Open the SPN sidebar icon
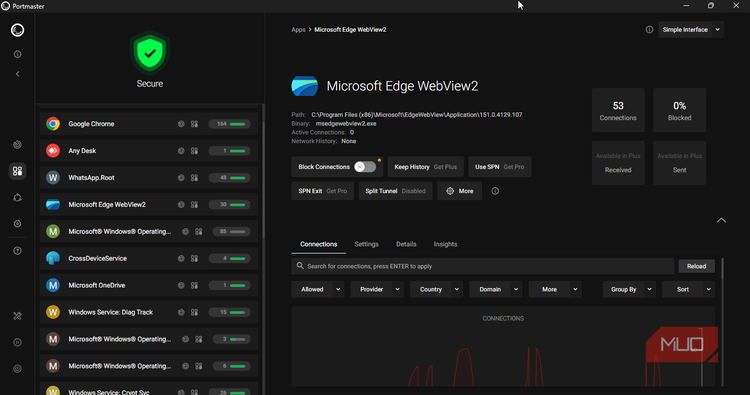 tap(18, 198)
